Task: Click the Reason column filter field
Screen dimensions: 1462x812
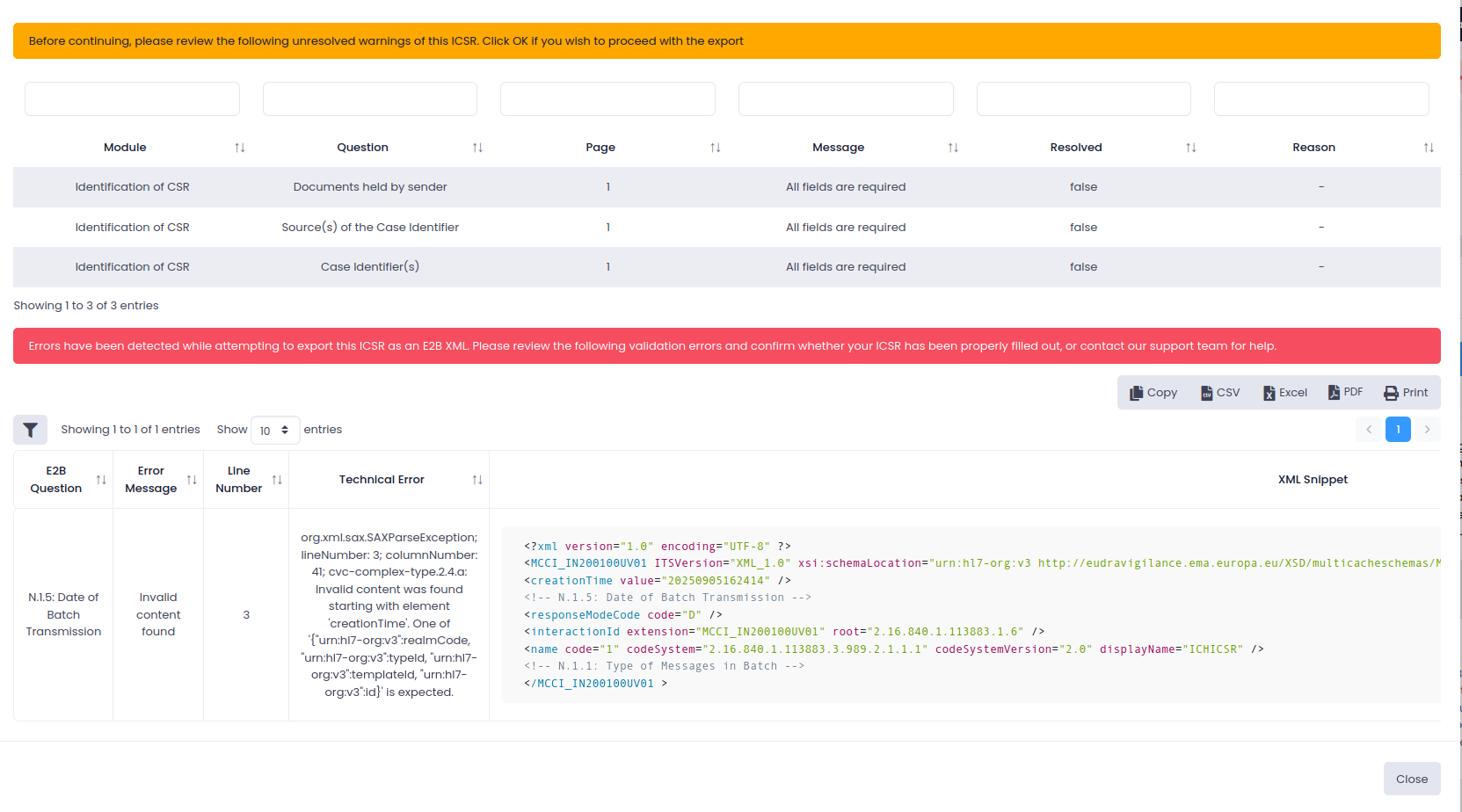Action: click(1320, 99)
